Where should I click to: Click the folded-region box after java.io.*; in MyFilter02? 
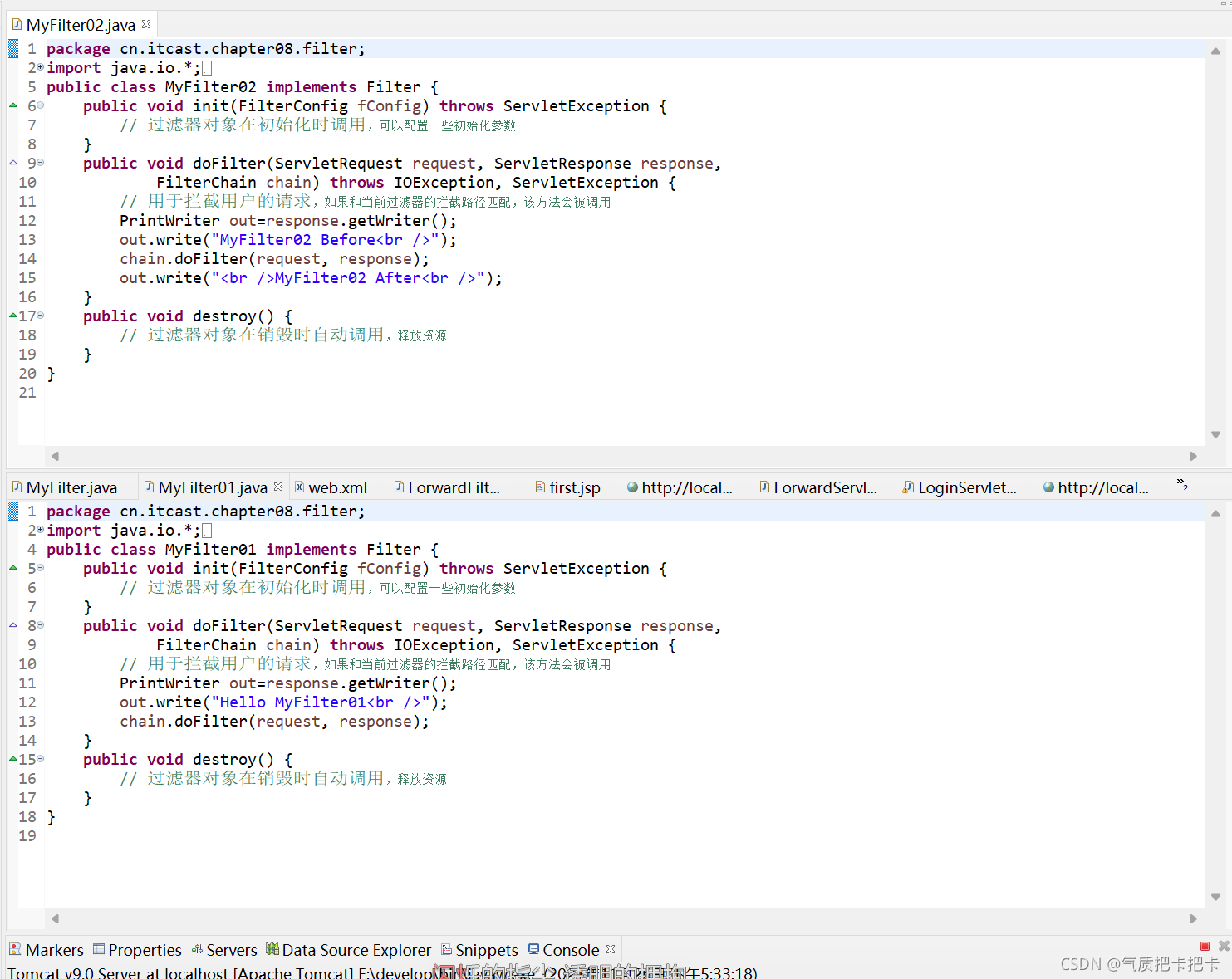pos(207,68)
